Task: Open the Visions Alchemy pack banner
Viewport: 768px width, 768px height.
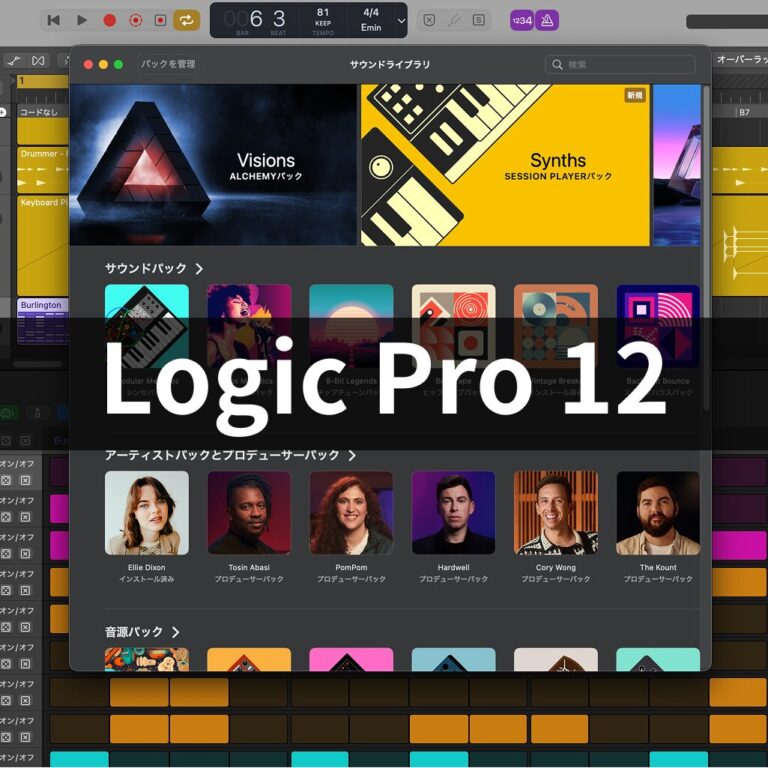Action: (x=213, y=165)
